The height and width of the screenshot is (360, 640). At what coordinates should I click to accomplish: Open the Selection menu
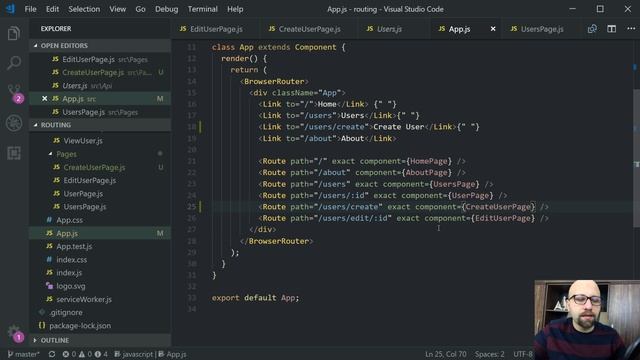84,9
